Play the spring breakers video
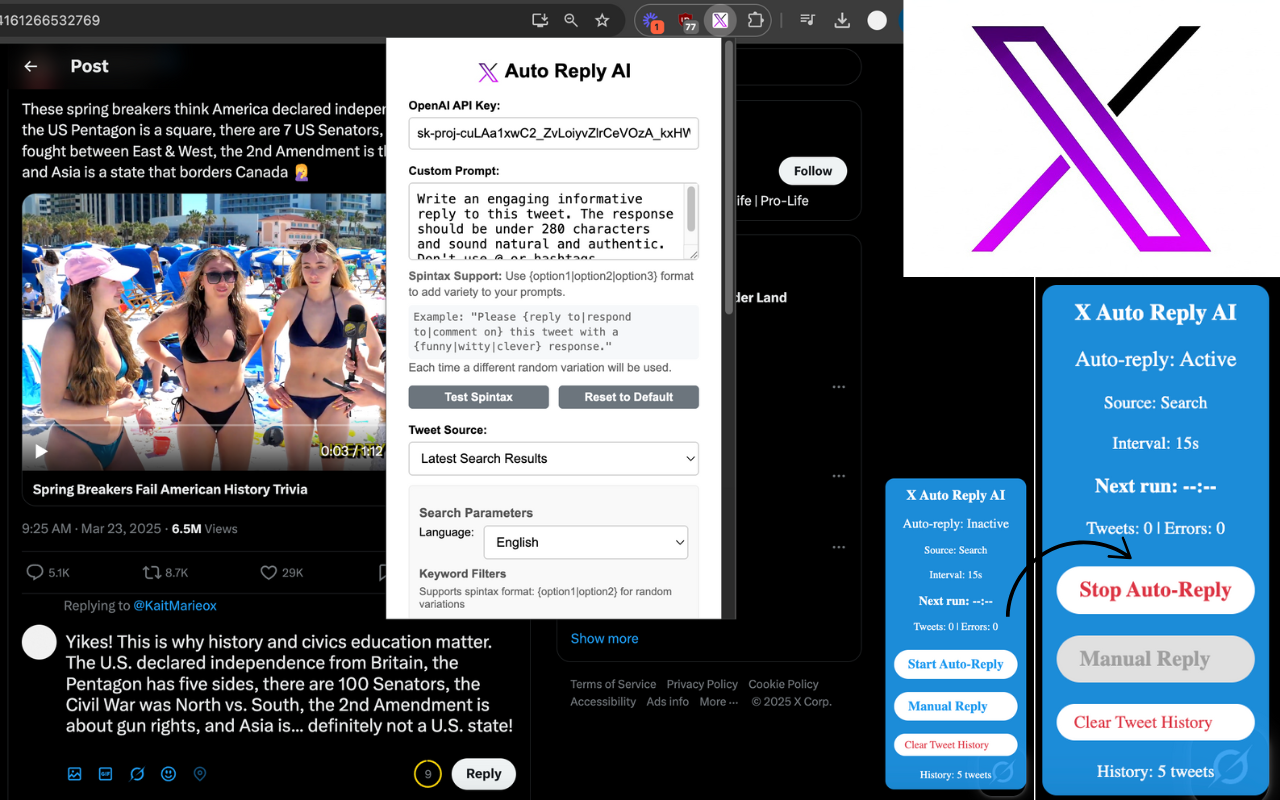This screenshot has width=1280, height=800. coord(41,451)
